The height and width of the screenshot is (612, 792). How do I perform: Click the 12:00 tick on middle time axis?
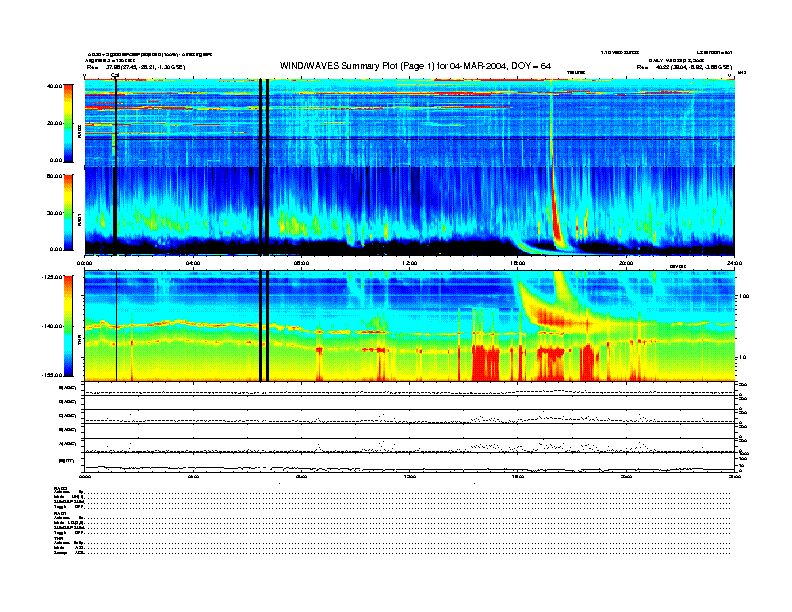(409, 263)
